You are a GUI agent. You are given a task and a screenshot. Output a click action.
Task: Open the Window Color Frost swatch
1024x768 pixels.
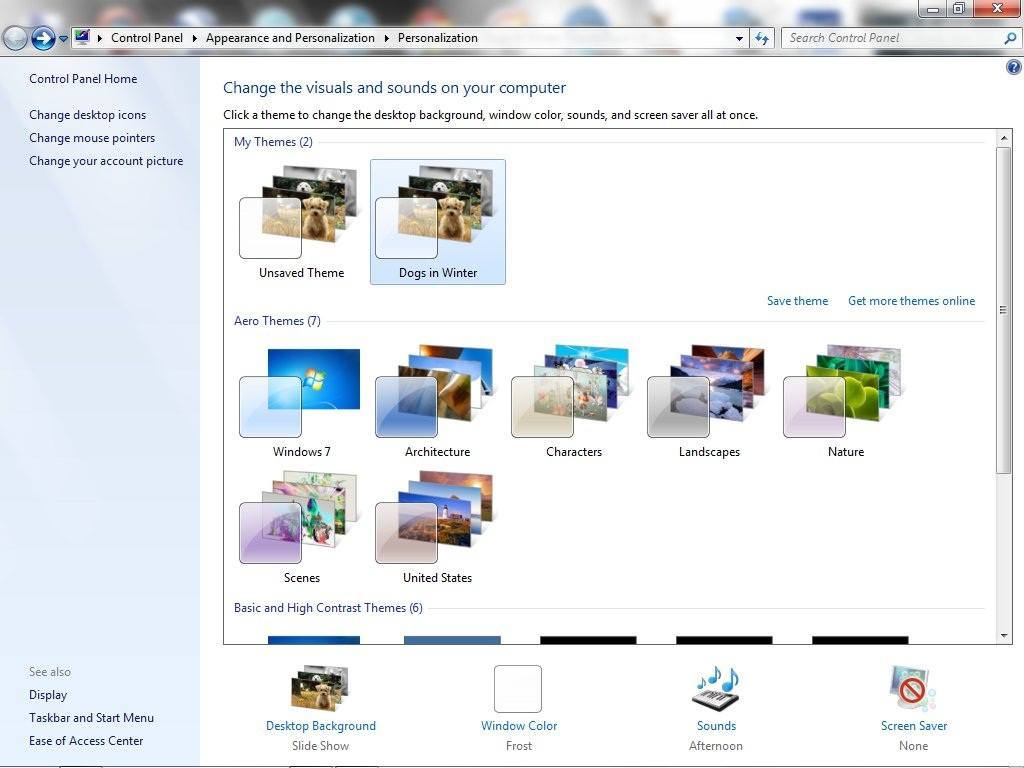[x=518, y=689]
